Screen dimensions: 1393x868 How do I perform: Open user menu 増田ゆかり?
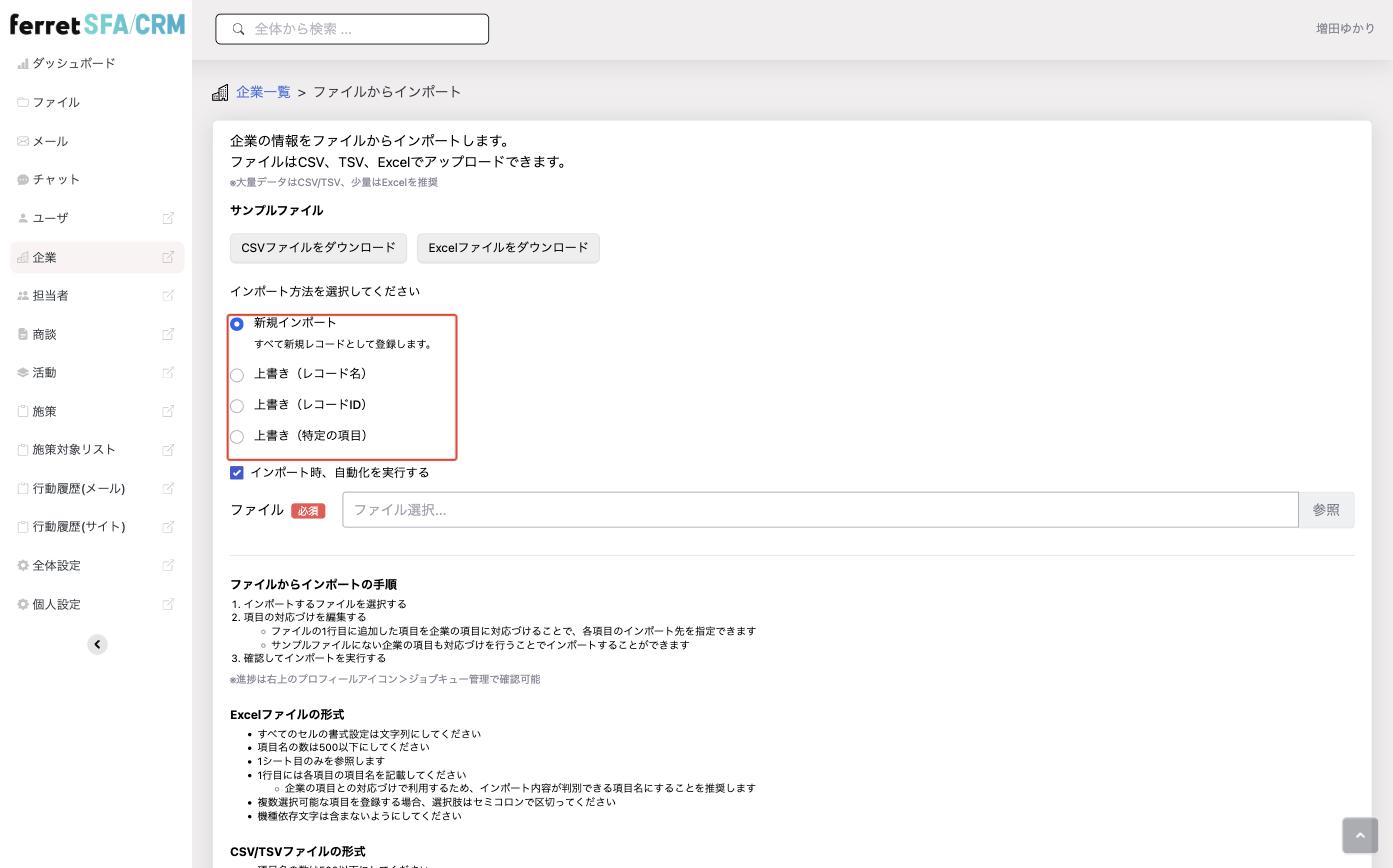point(1345,29)
